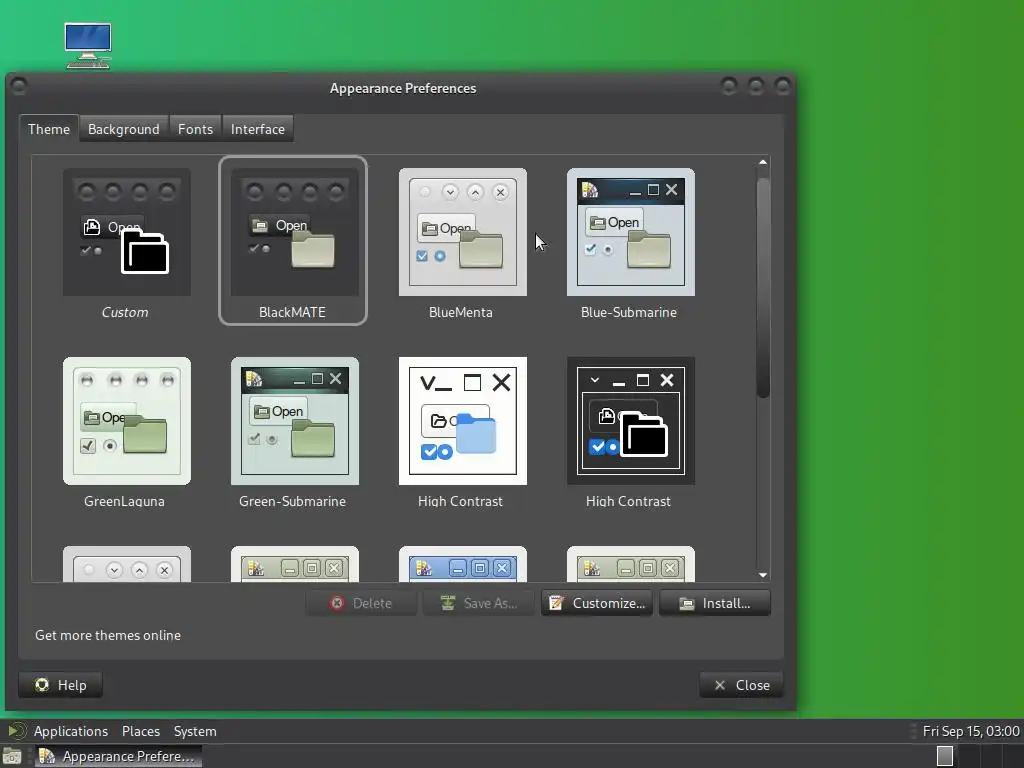Click the scroll down arrow of theme list
The image size is (1024, 768).
pos(763,575)
